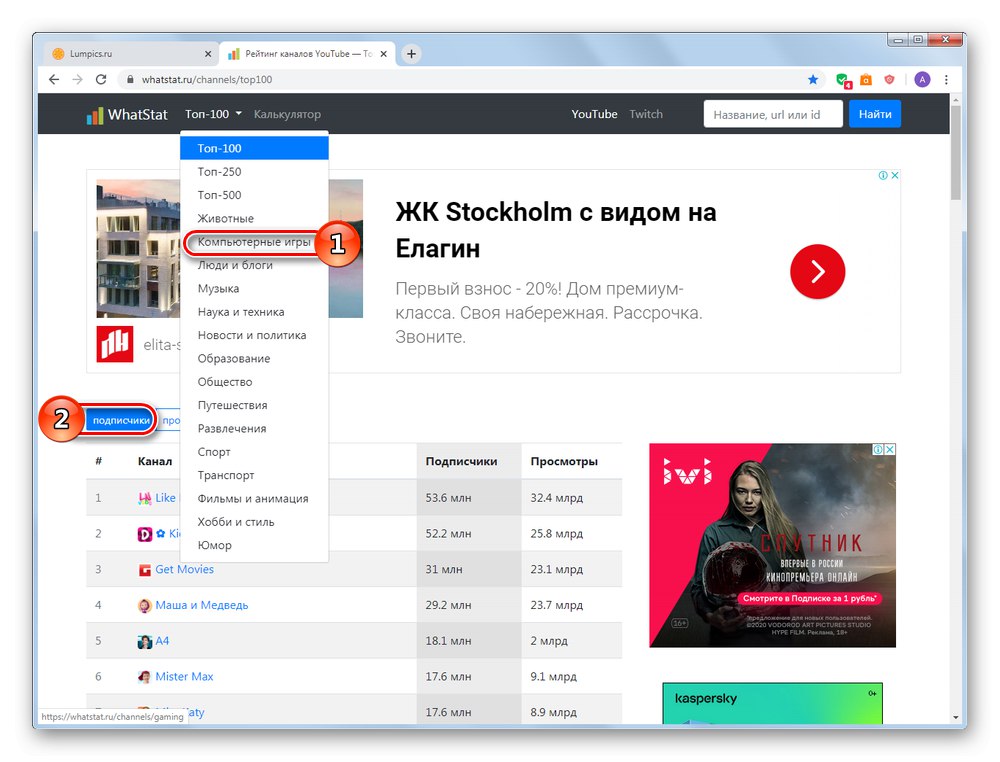The height and width of the screenshot is (762, 1000).
Task: Switch to YouTube platform
Action: (594, 114)
